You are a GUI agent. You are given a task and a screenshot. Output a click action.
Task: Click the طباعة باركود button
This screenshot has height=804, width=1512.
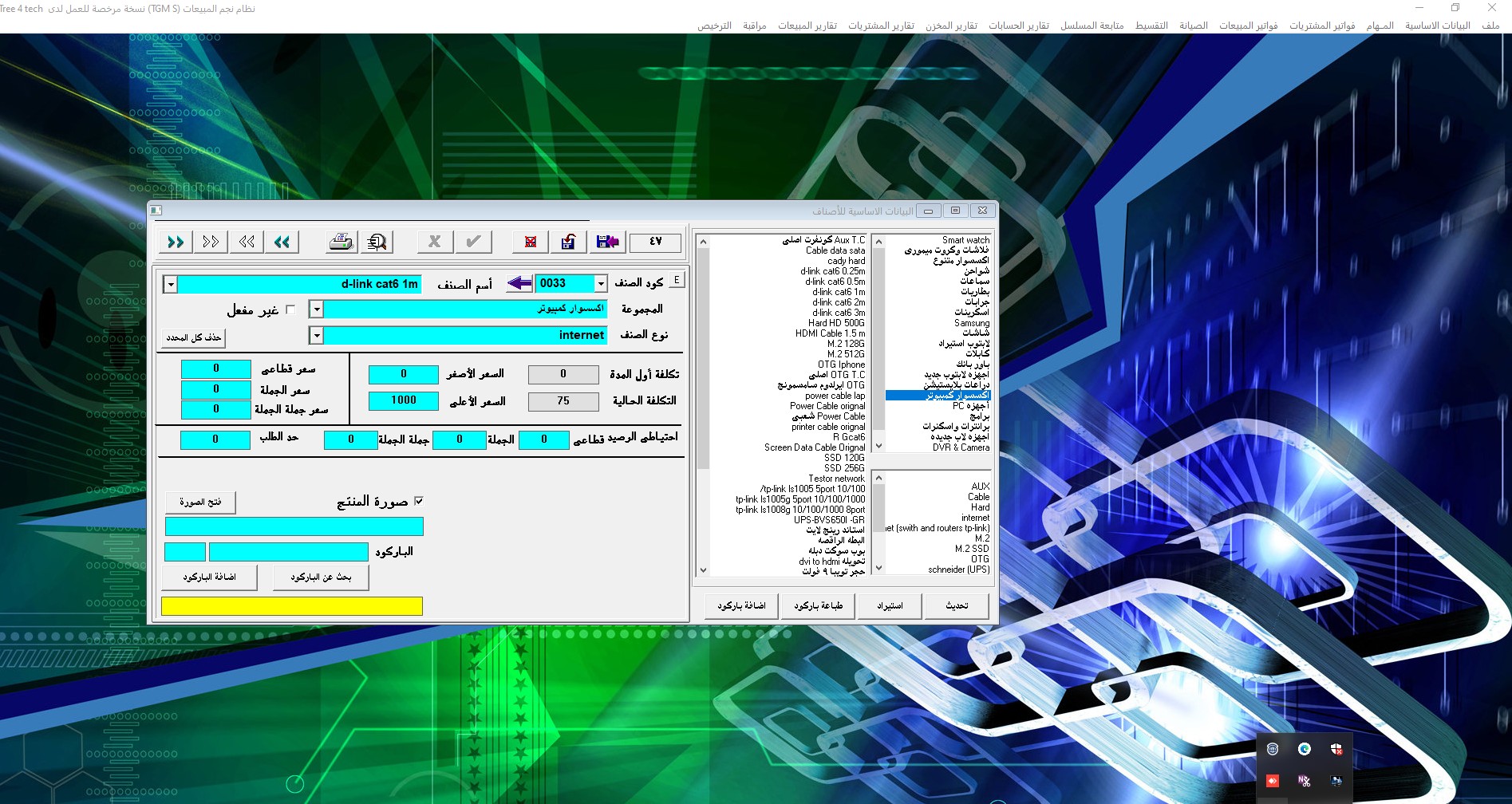[x=818, y=606]
